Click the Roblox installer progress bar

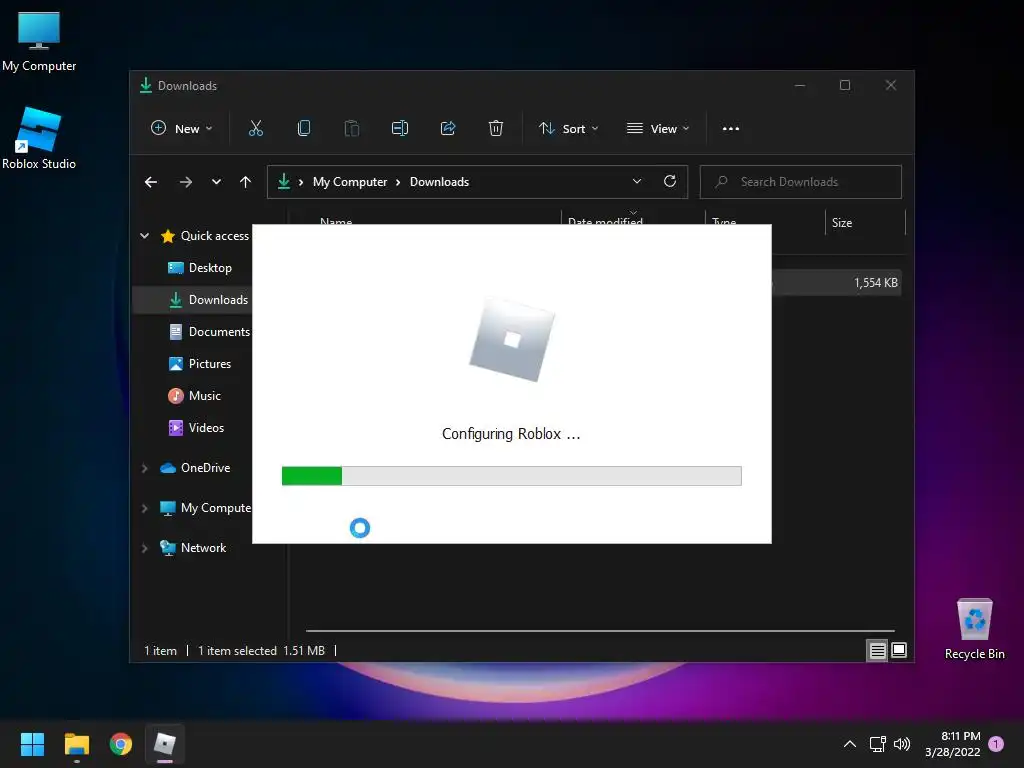pyautogui.click(x=511, y=476)
